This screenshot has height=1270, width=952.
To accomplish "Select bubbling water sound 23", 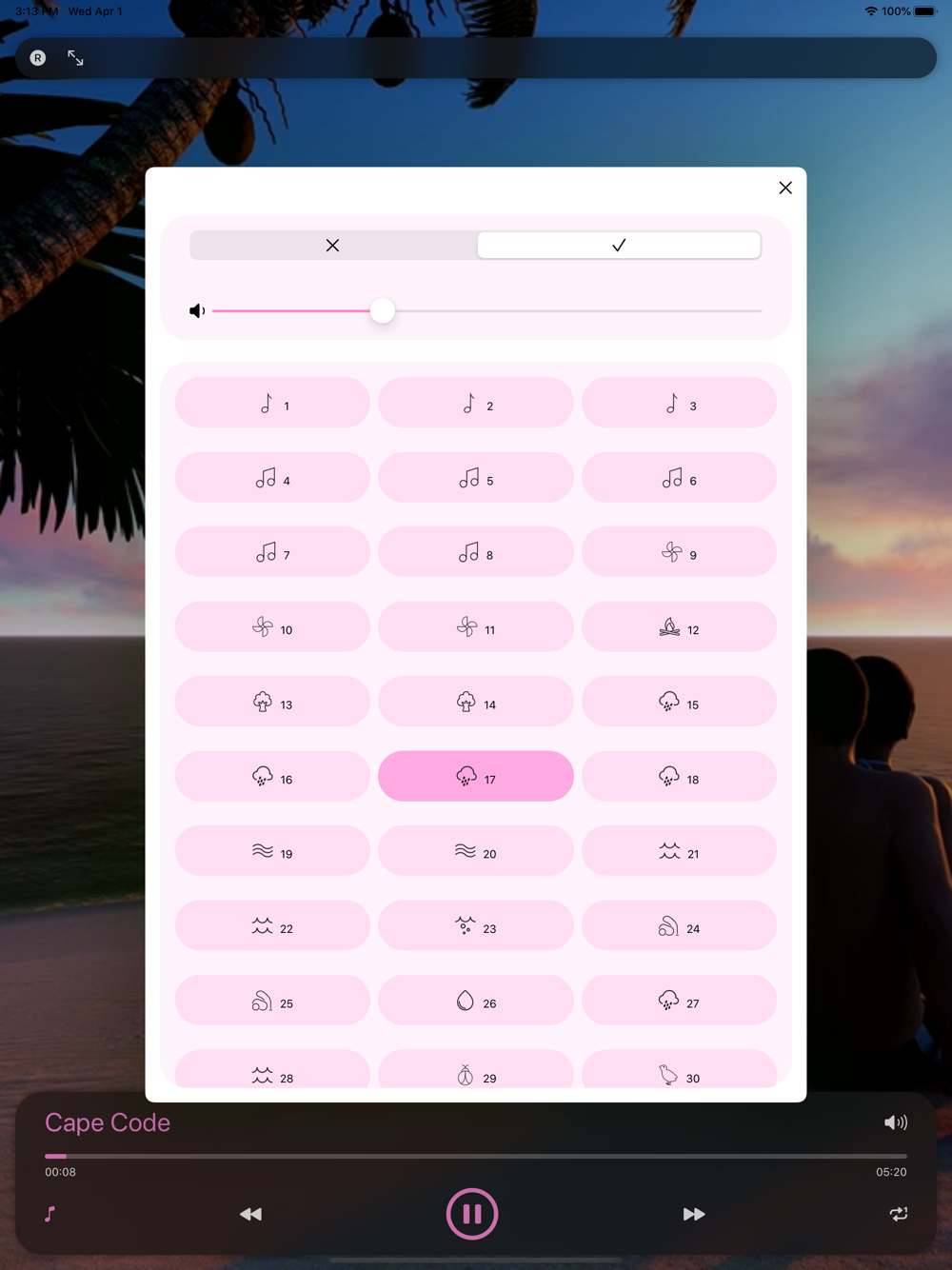I will pyautogui.click(x=476, y=925).
